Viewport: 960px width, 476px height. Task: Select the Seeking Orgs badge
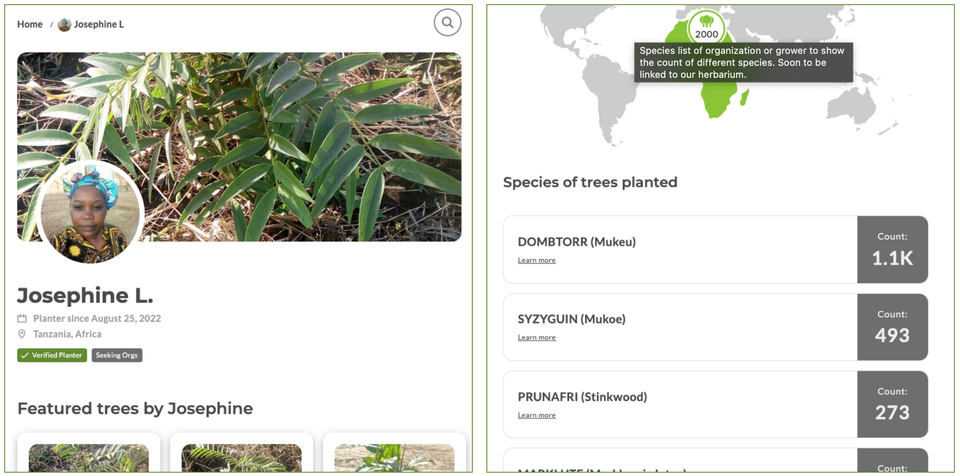(x=117, y=355)
